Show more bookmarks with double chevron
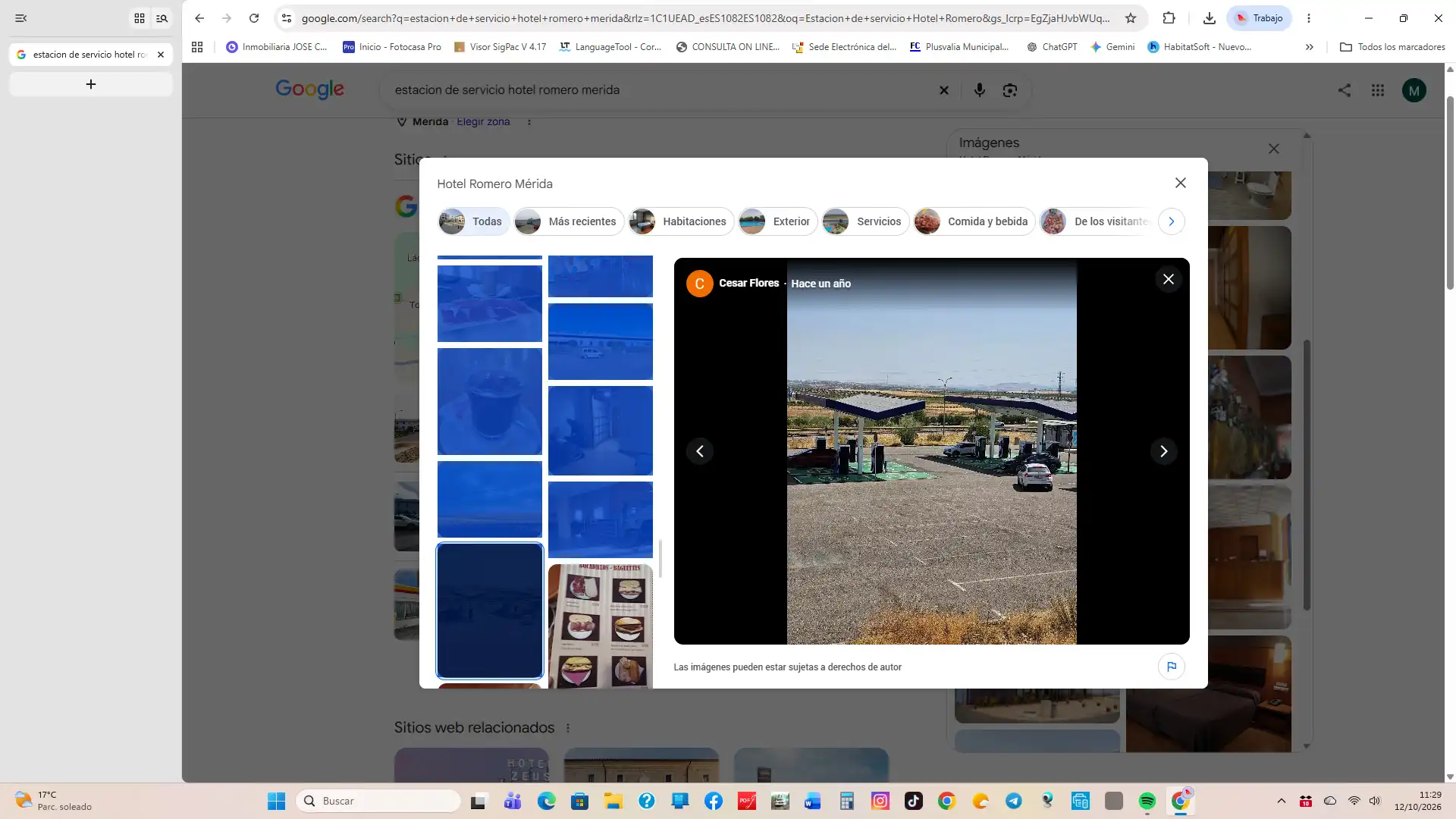This screenshot has width=1456, height=819. coord(1309,47)
